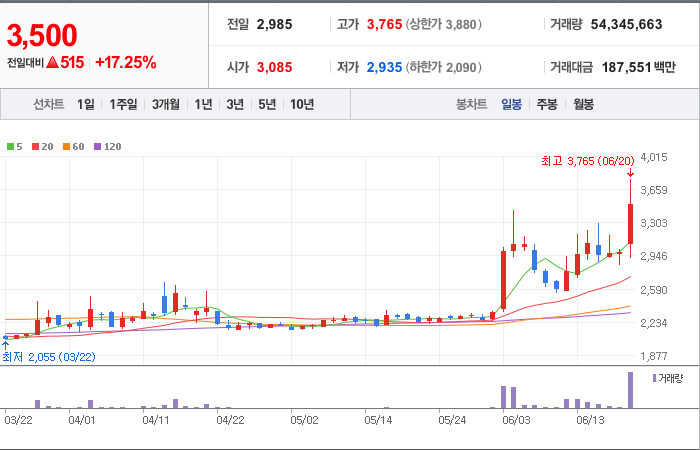Click the red up-triangle change icon
This screenshot has height=450, width=700.
pyautogui.click(x=52, y=62)
